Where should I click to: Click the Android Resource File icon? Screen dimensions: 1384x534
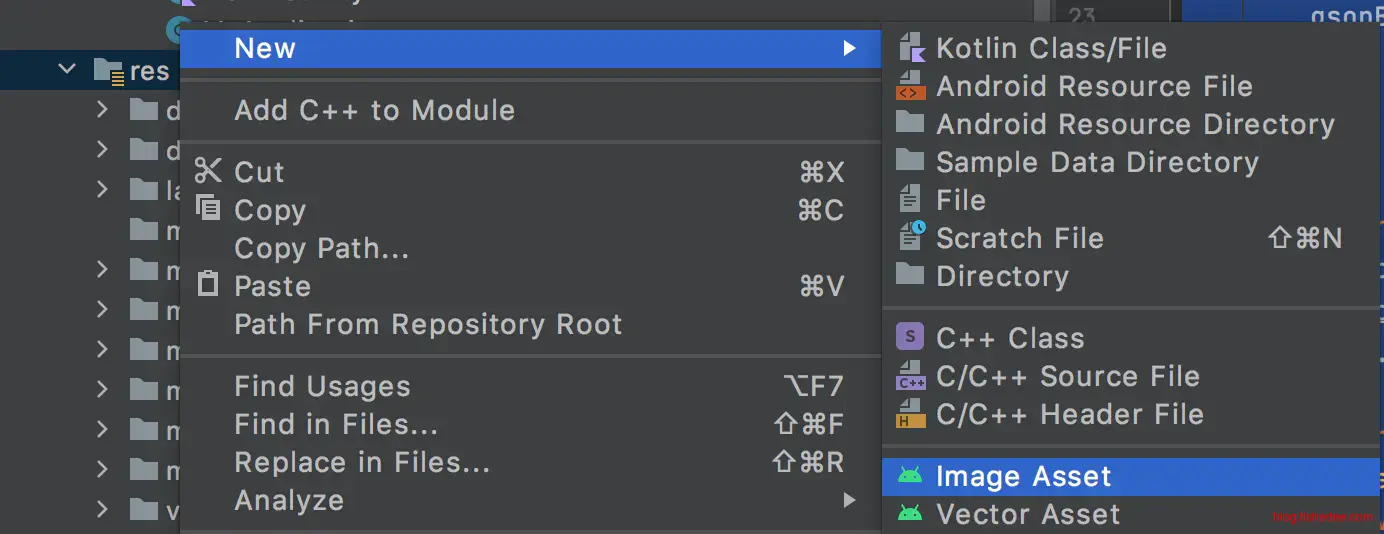[910, 86]
